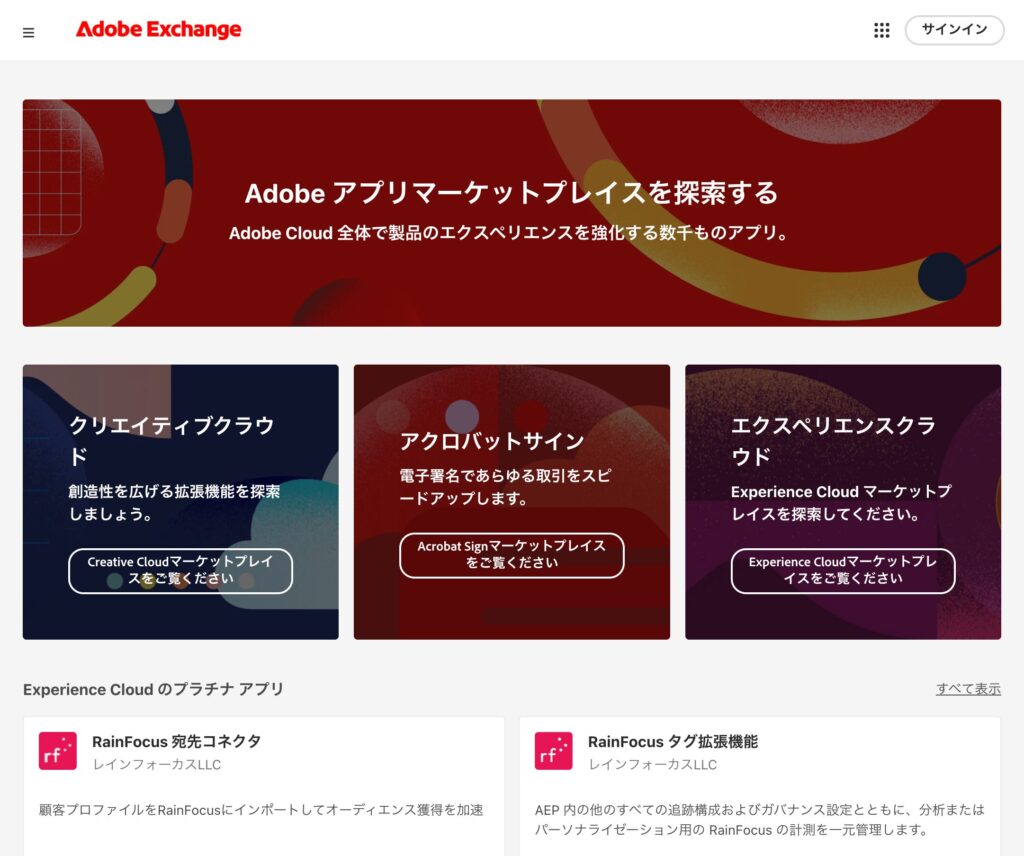
Task: Click the RainFocus 宛先コネクタ app icon
Action: pos(58,751)
